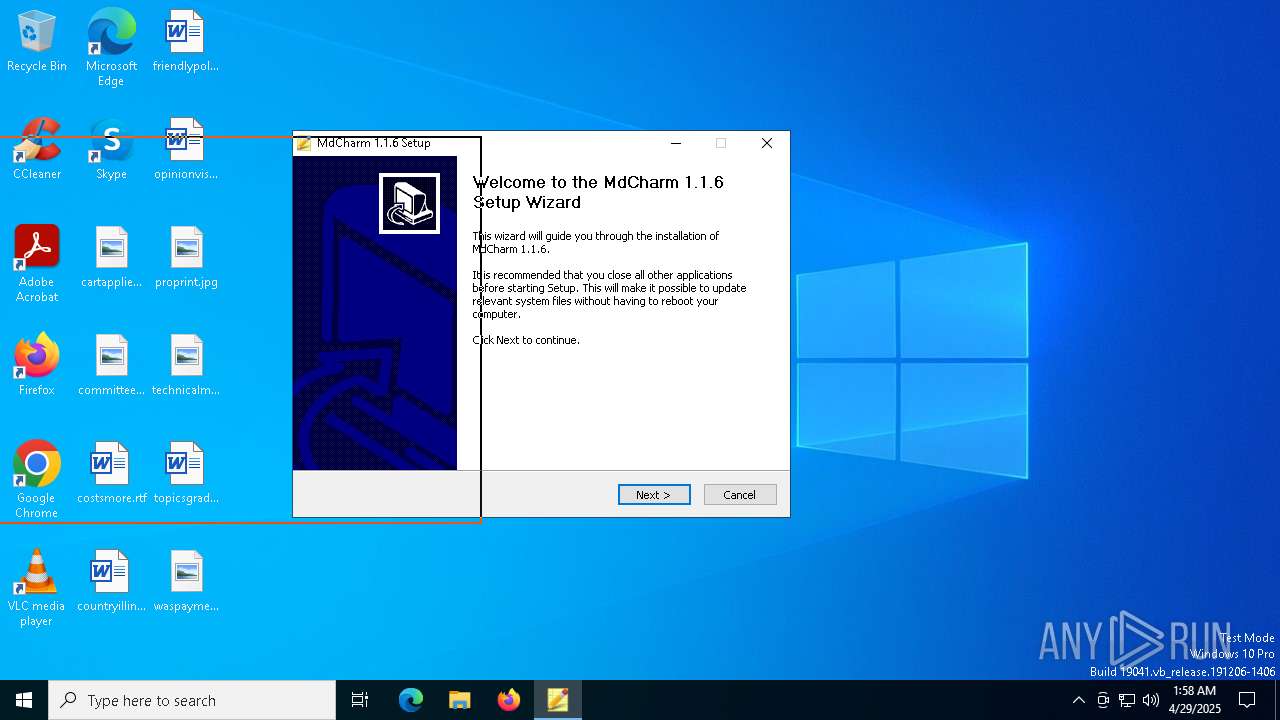Select the cartapplie... image file icon
Viewport: 1280px width, 720px height.
111,258
